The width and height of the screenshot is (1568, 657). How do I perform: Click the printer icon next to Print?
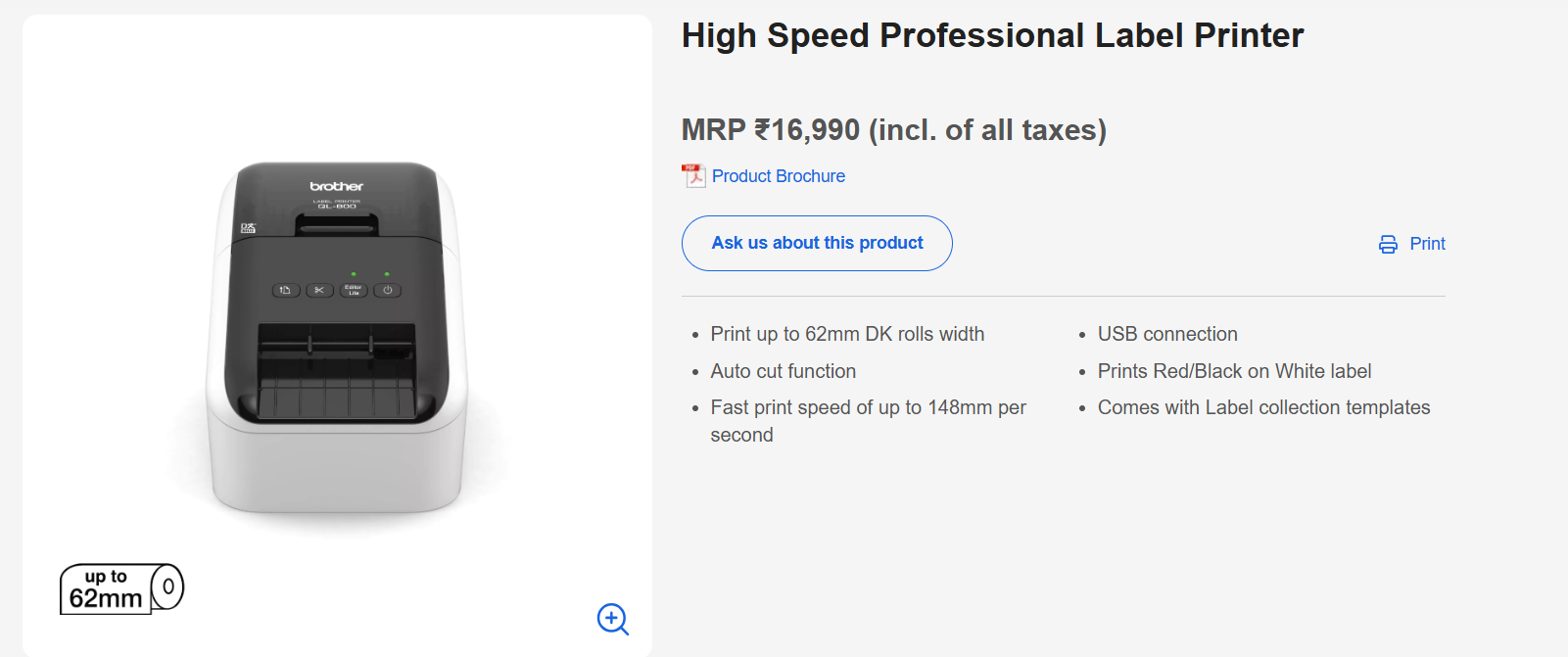(x=1386, y=244)
